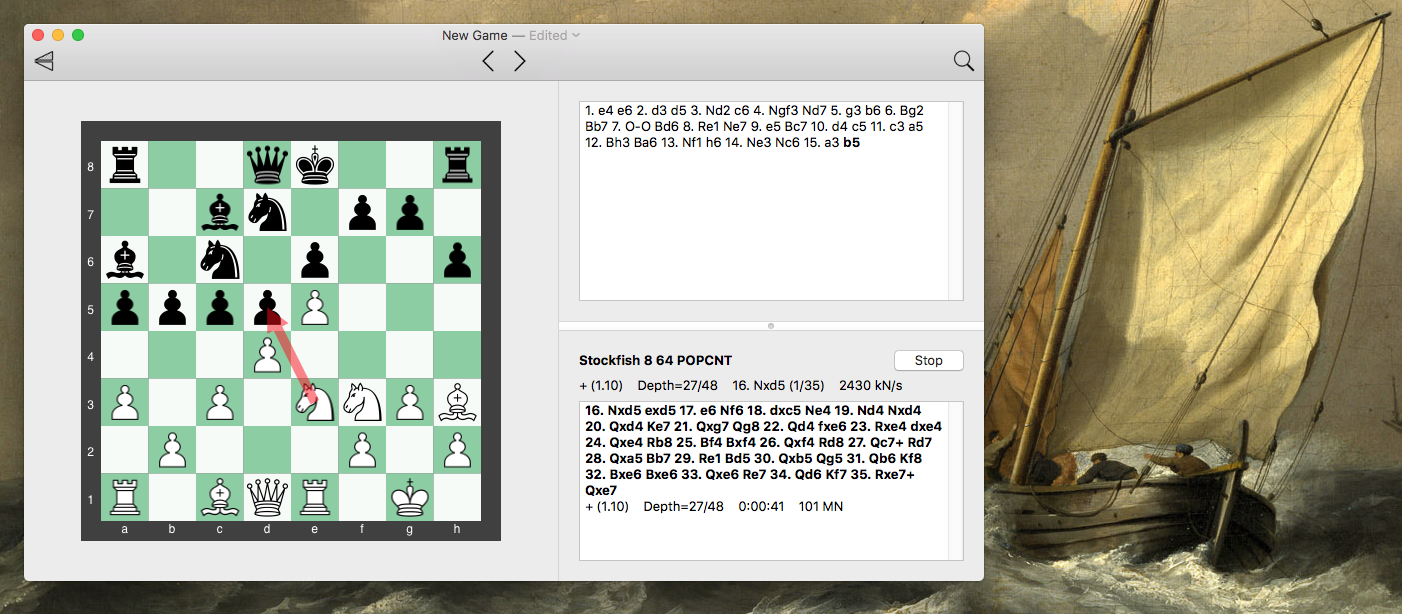Click the Stockfish 8 64 POPCNT engine label
This screenshot has height=614, width=1402.
[x=658, y=361]
